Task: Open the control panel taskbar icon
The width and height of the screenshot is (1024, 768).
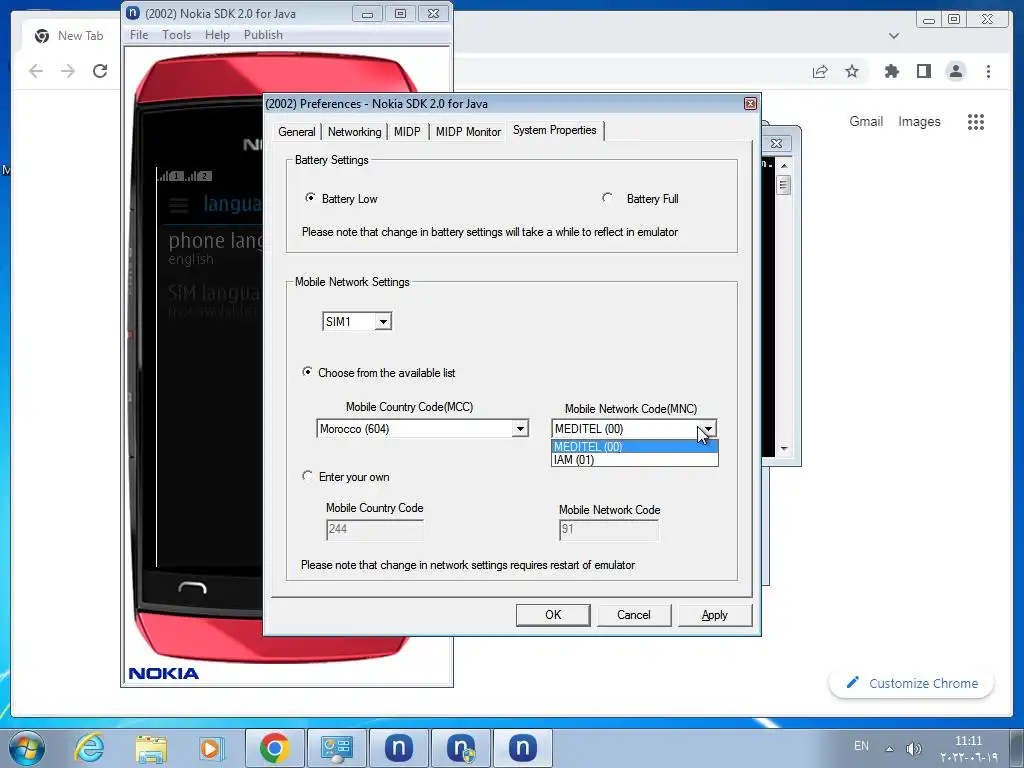Action: [337, 748]
